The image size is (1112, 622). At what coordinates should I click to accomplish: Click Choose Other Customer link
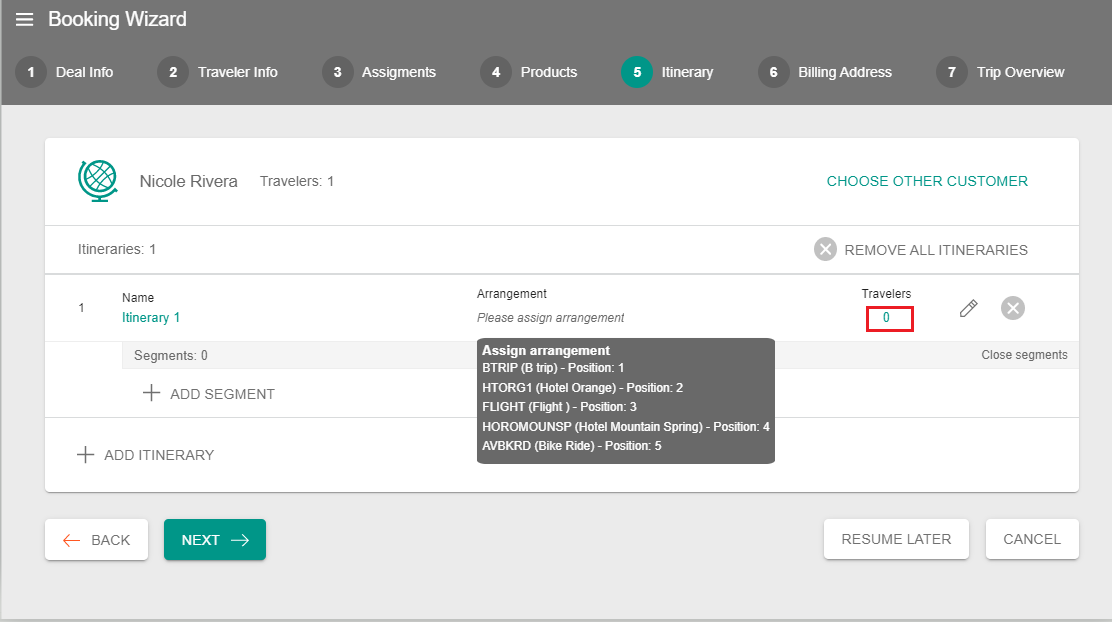927,181
